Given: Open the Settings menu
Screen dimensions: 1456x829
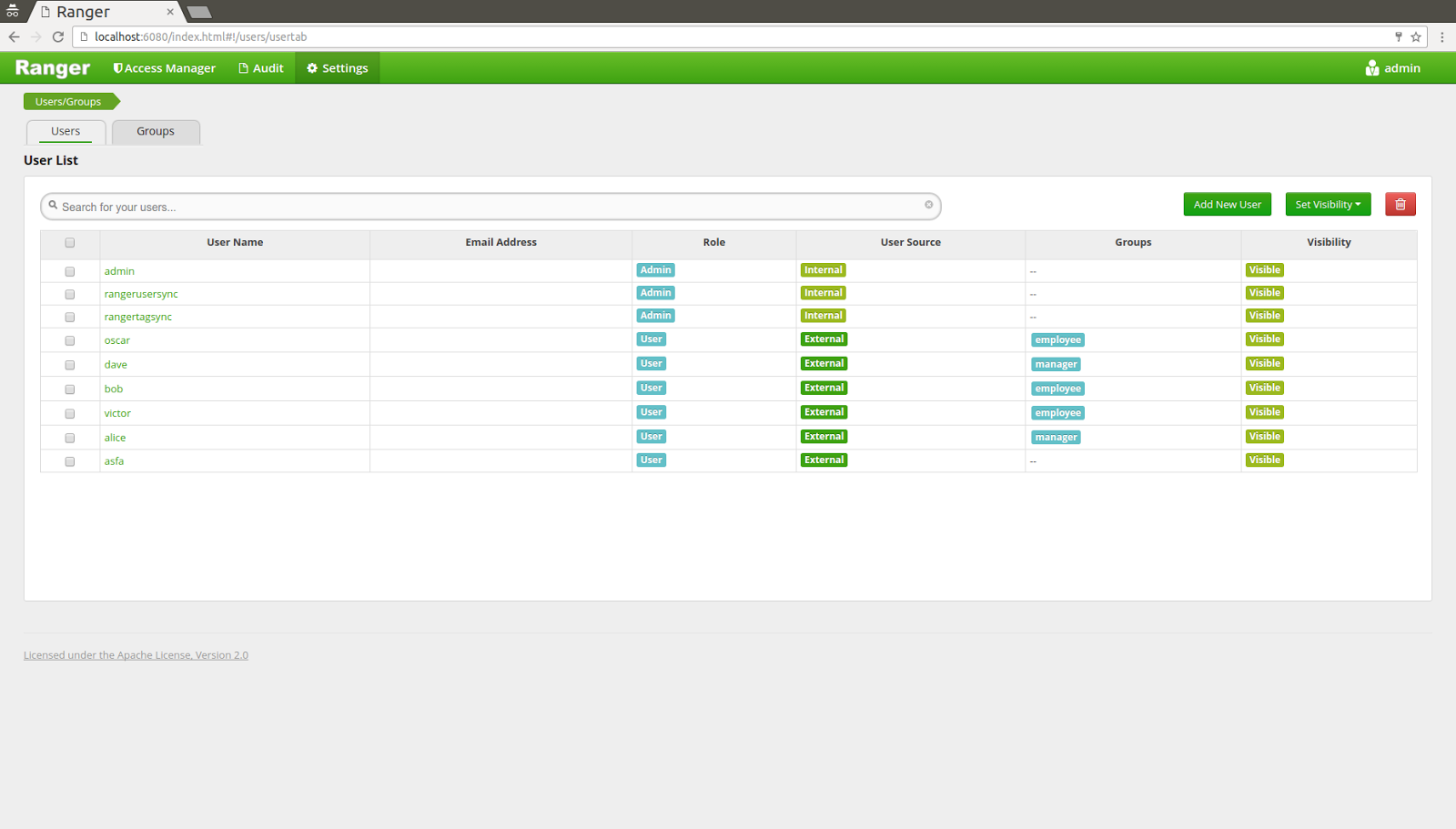Looking at the screenshot, I should (337, 67).
